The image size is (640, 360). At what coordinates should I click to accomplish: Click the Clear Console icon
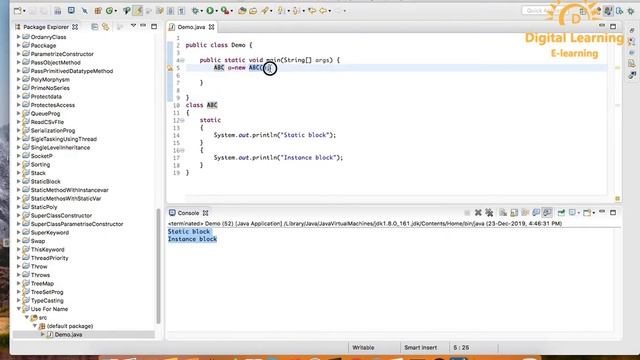pos(503,213)
